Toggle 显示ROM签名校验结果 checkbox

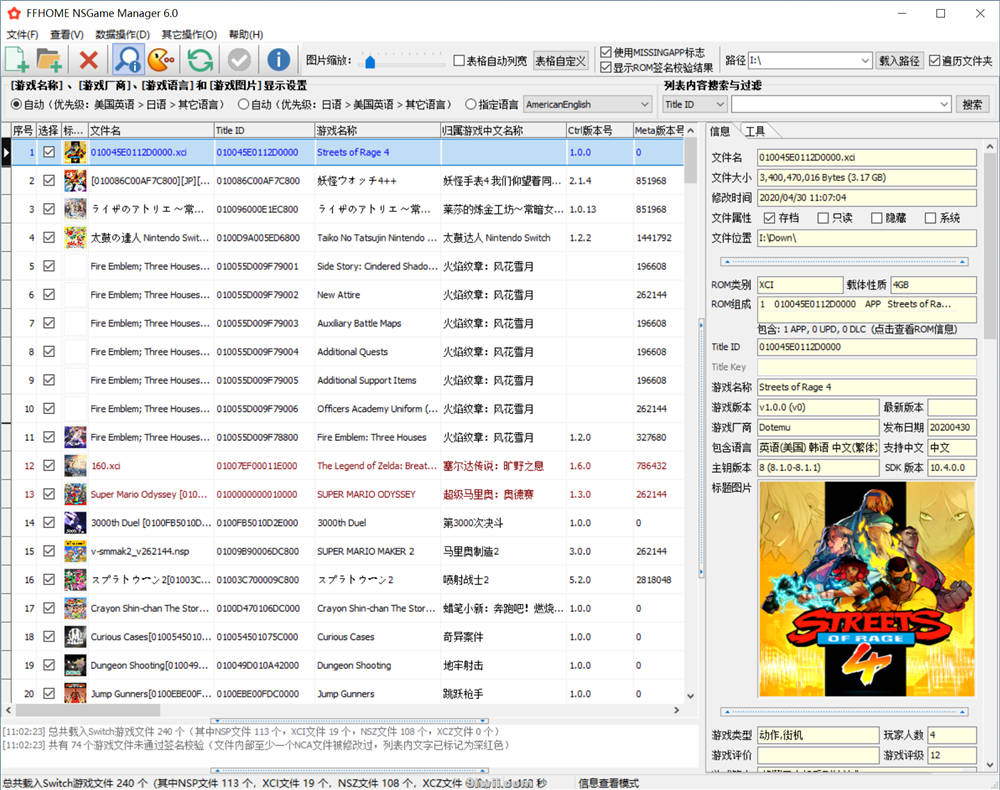(606, 67)
